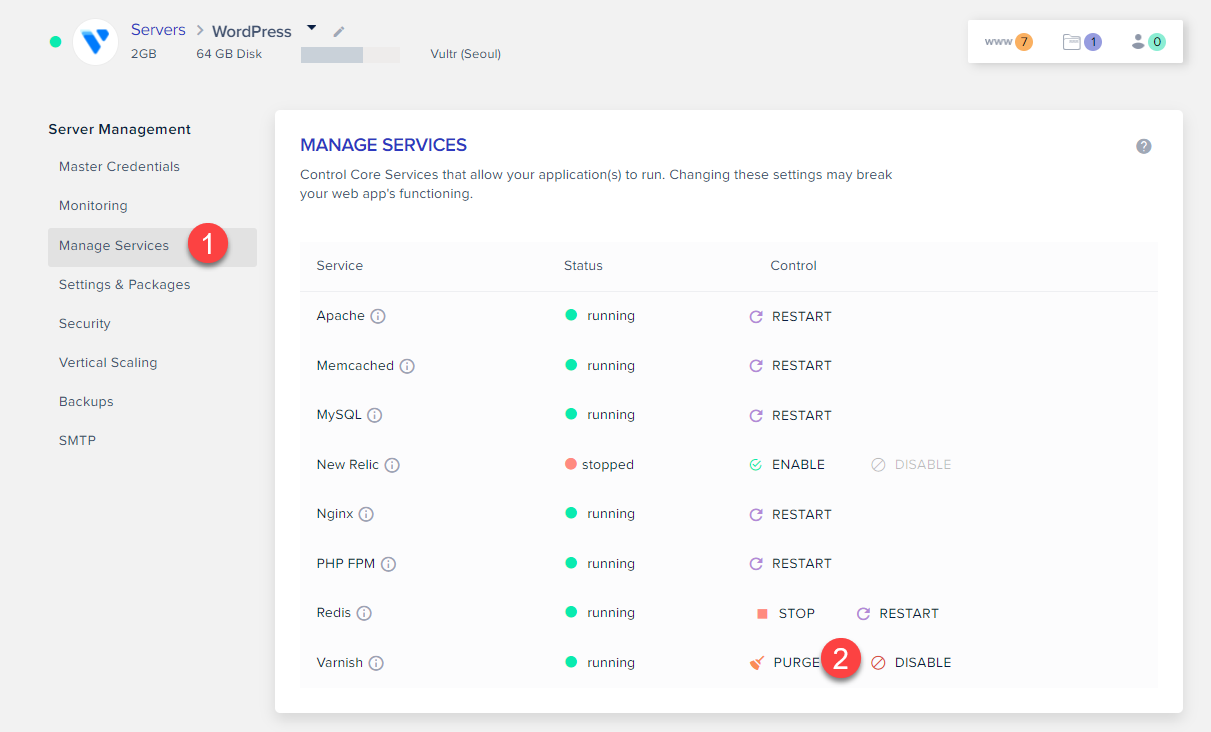Stop the Redis service
This screenshot has height=732, width=1211.
tap(785, 613)
